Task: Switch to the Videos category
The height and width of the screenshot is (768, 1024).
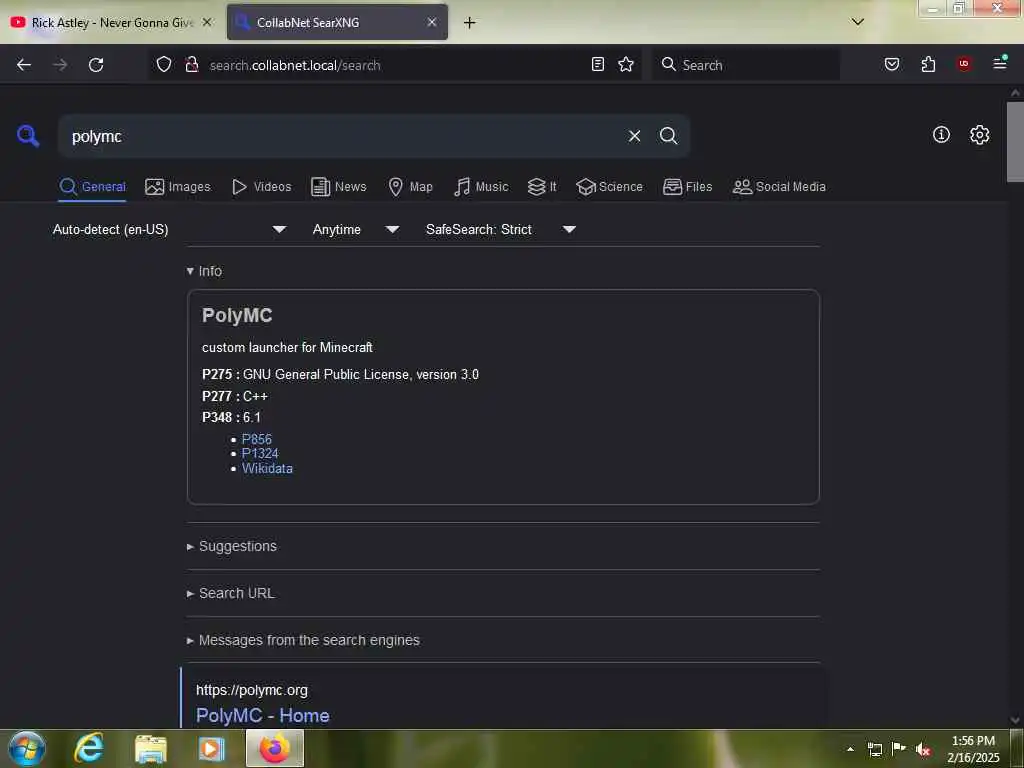Action: [x=261, y=187]
